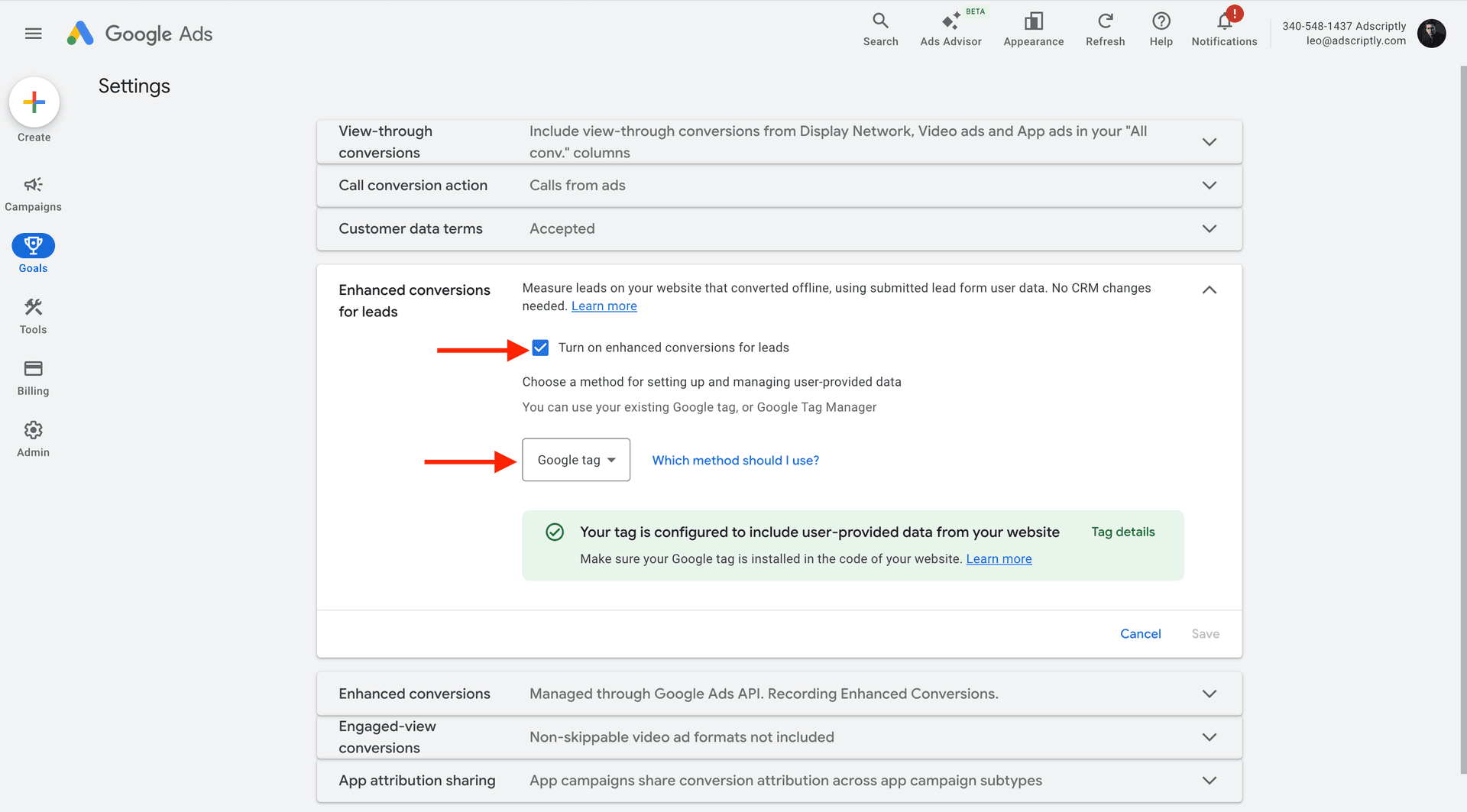Open the account profile avatar picture

[x=1432, y=34]
